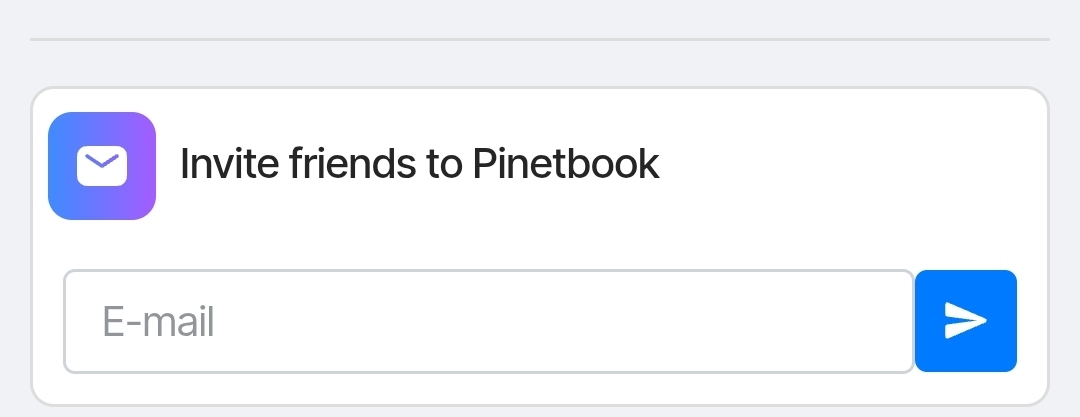Image resolution: width=1080 pixels, height=417 pixels.
Task: Submit the friend invite e-mail
Action: (x=965, y=321)
